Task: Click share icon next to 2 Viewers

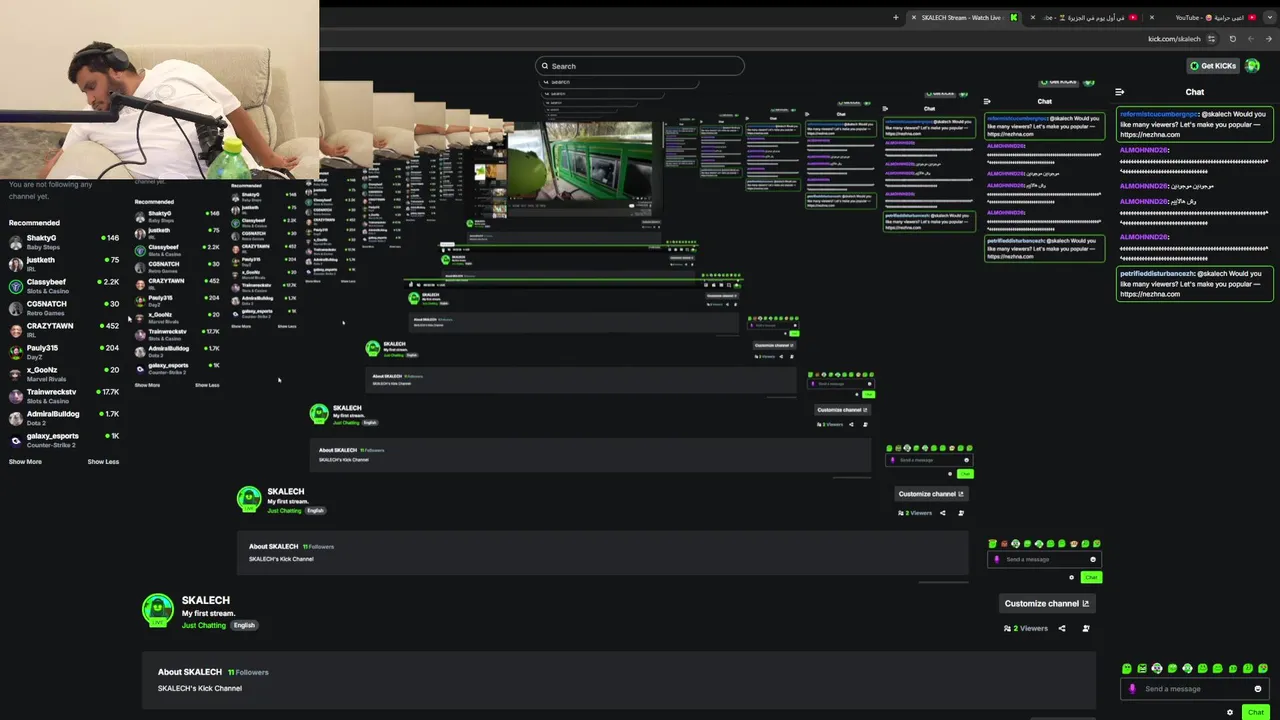Action: click(x=1062, y=629)
